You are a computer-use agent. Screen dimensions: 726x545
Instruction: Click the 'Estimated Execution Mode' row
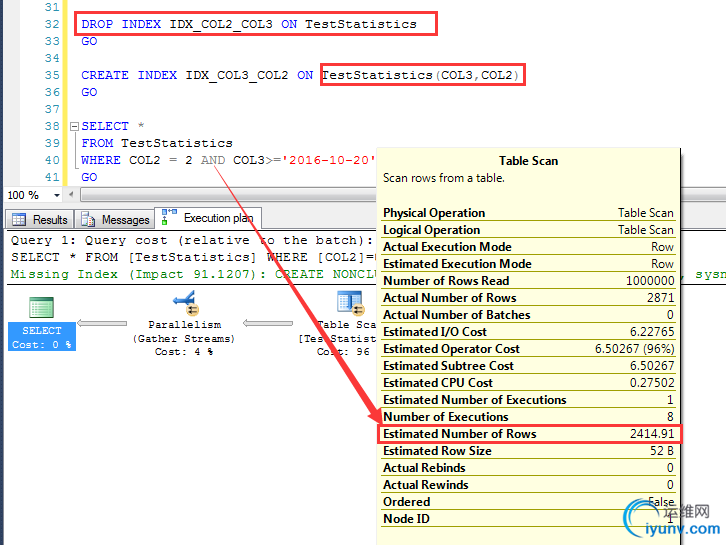(528, 264)
